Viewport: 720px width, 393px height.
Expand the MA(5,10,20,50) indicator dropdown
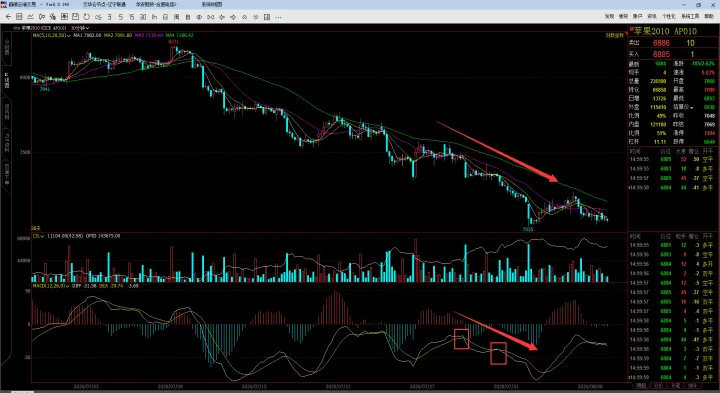[51, 35]
